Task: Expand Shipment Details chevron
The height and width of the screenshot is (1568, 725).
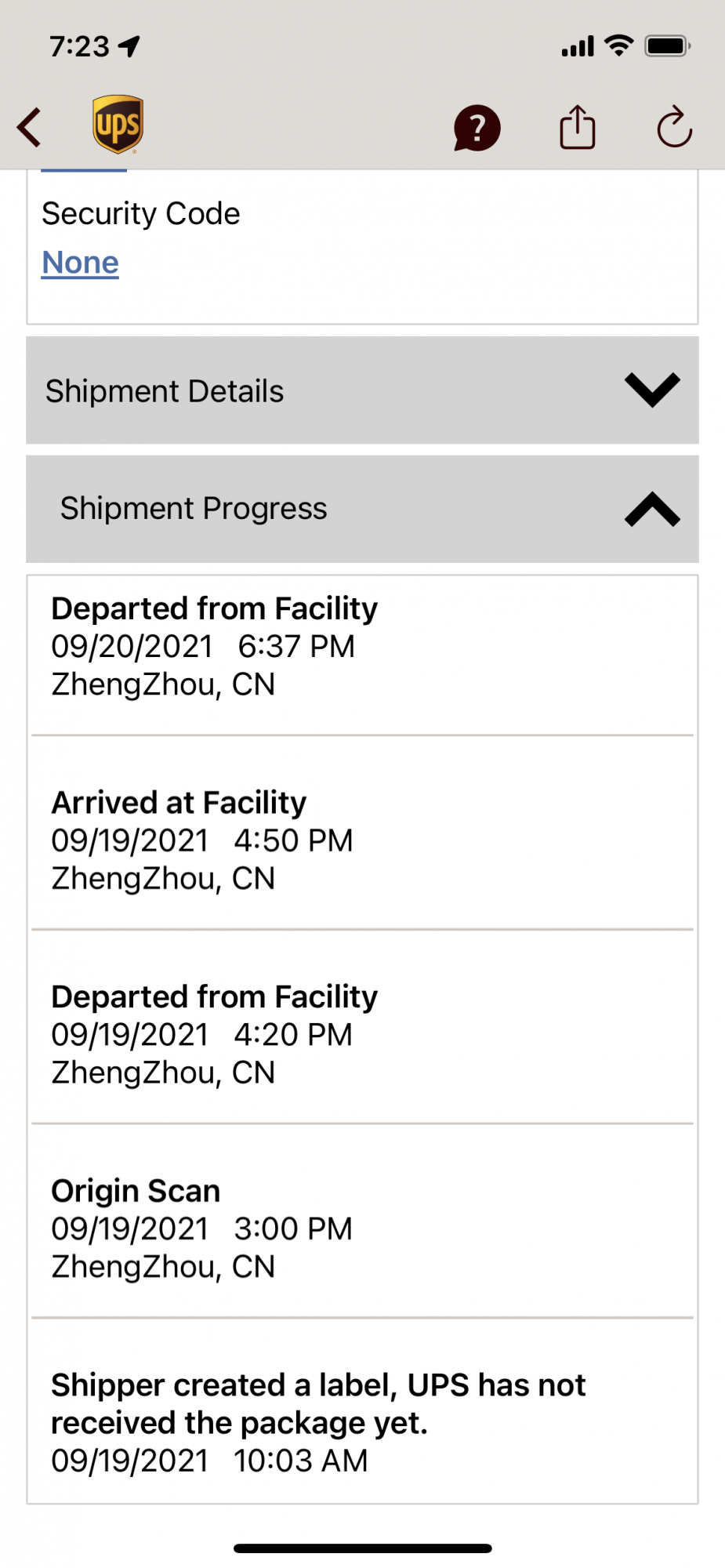Action: point(651,390)
